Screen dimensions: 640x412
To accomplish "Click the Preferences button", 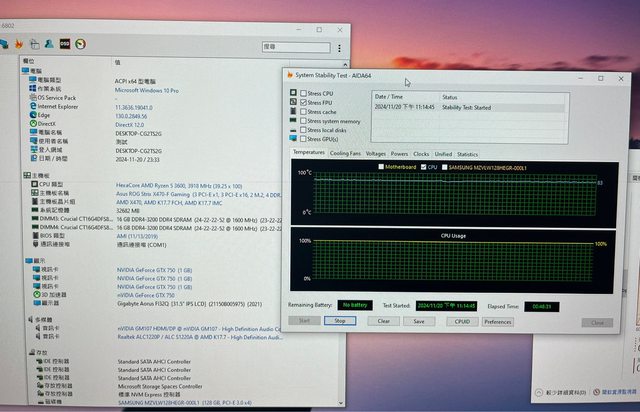I will tap(497, 321).
